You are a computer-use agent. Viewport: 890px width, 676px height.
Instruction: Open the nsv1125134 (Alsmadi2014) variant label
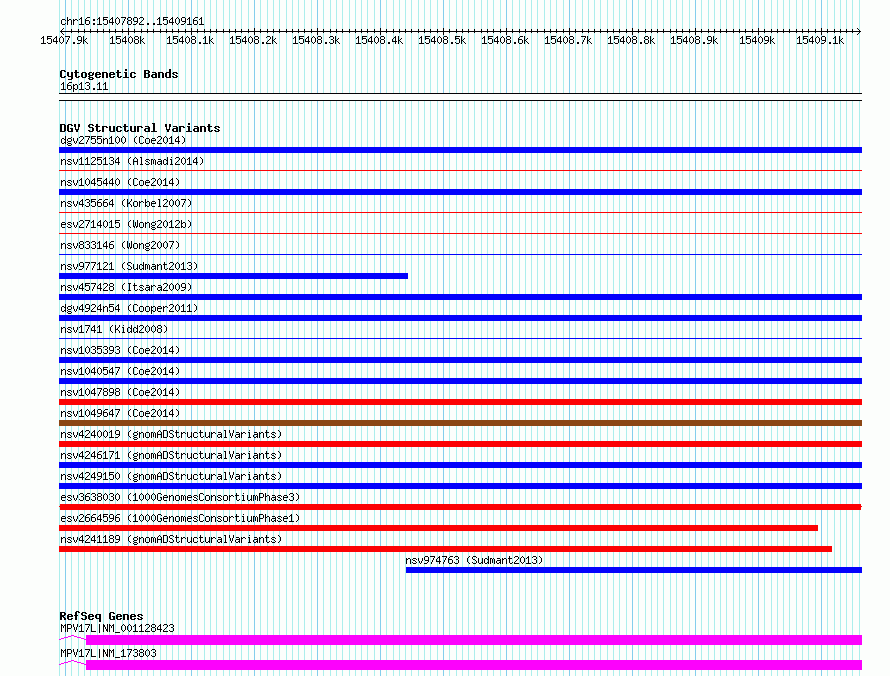[132, 161]
